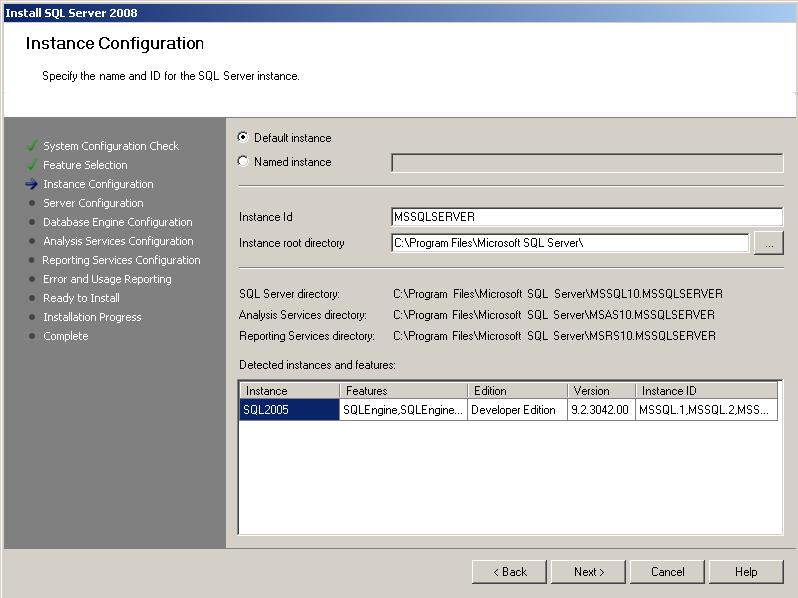Select the System Configuration Check step
This screenshot has height=598, width=798.
coord(111,146)
